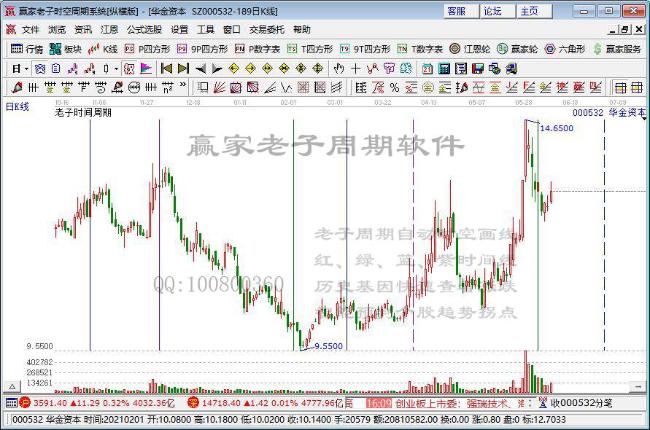The height and width of the screenshot is (430, 650).
Task: Toggle the 权 price adjustment button
Action: click(x=129, y=68)
